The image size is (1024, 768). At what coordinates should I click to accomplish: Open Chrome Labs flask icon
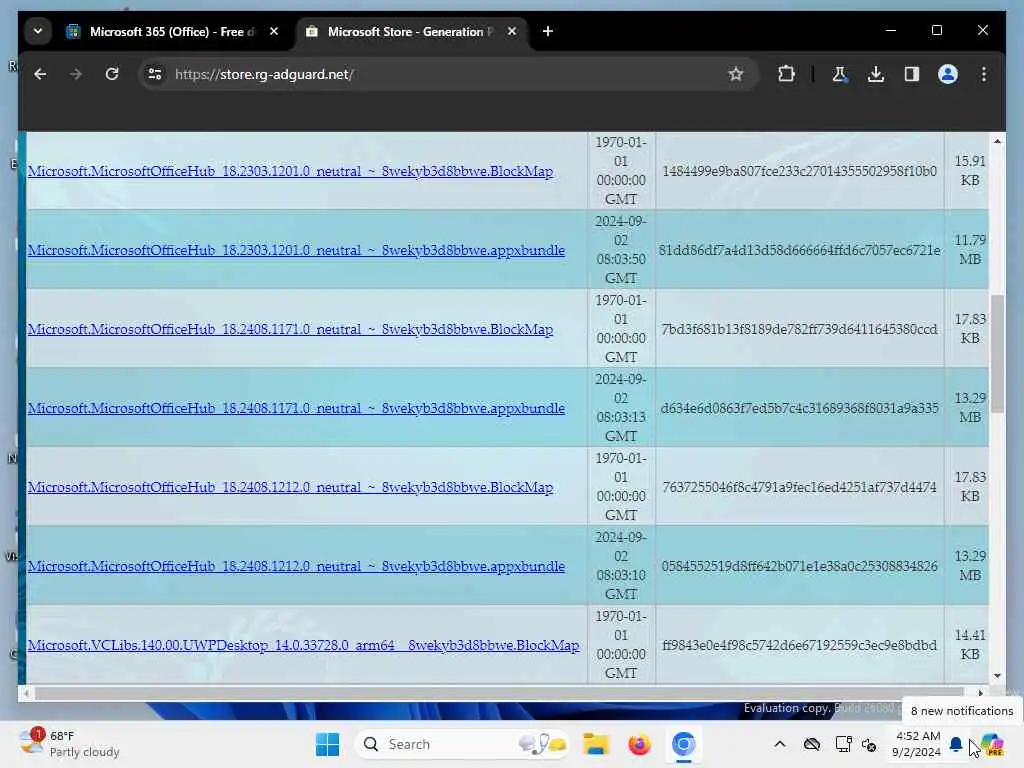840,74
